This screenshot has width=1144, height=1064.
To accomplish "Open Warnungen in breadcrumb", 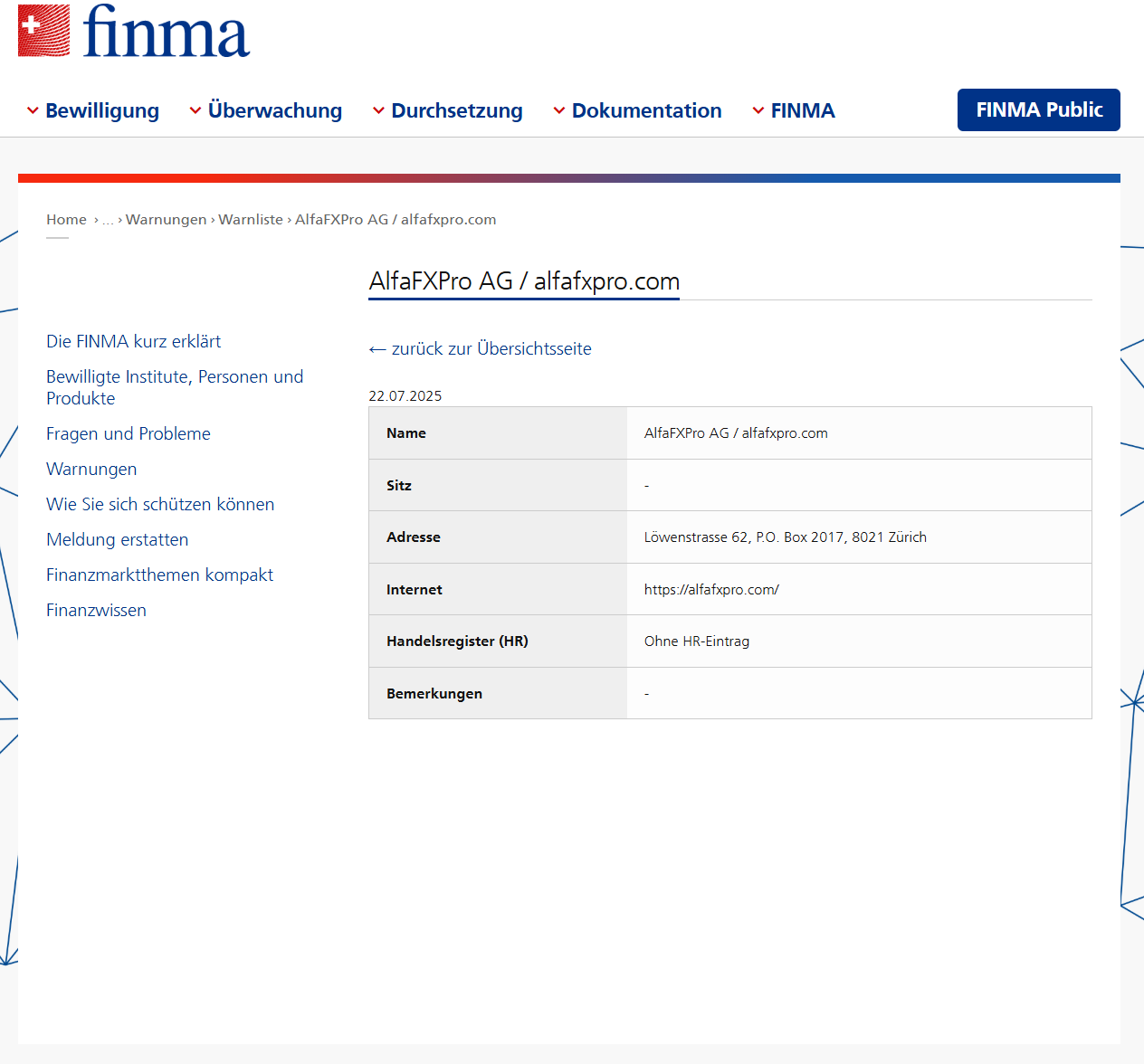I will coord(167,220).
